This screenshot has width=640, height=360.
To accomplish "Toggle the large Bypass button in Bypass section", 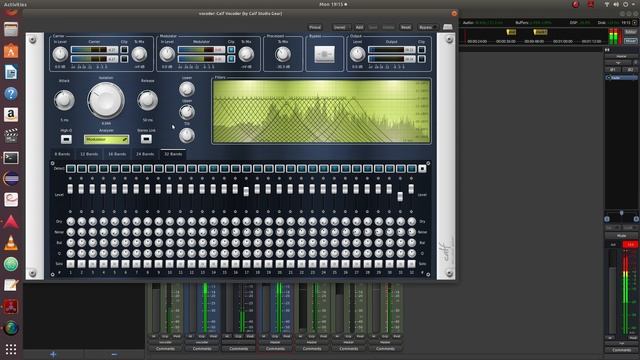I will (324, 54).
